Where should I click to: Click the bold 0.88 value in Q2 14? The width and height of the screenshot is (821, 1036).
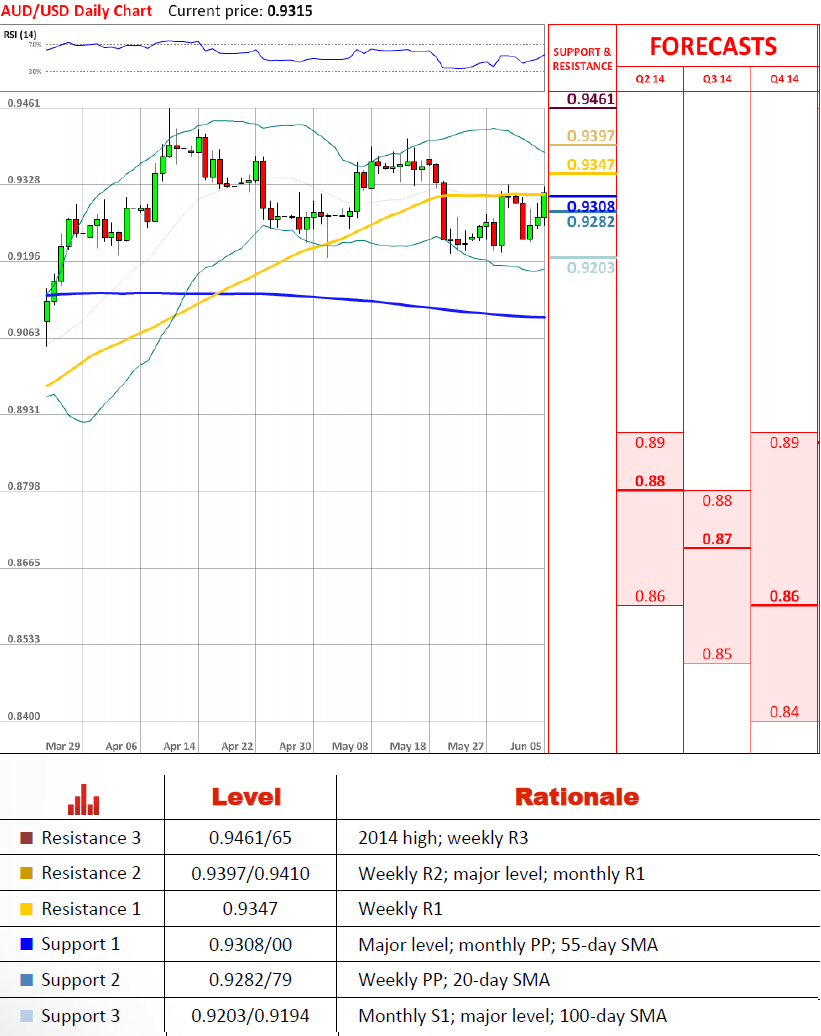[x=650, y=481]
